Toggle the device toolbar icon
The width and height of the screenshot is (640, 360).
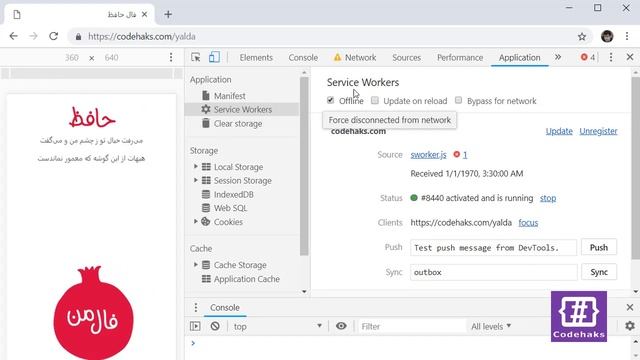pos(214,58)
